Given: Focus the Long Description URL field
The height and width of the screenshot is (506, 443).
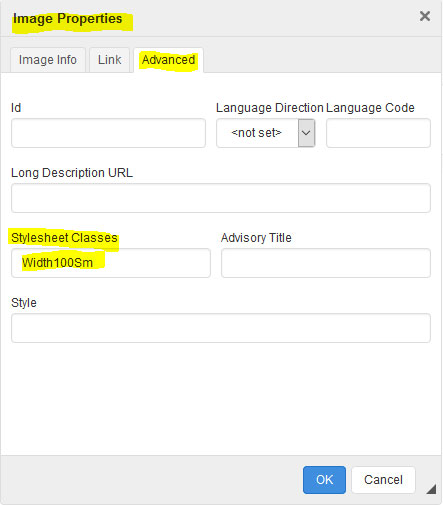Looking at the screenshot, I should pyautogui.click(x=221, y=198).
